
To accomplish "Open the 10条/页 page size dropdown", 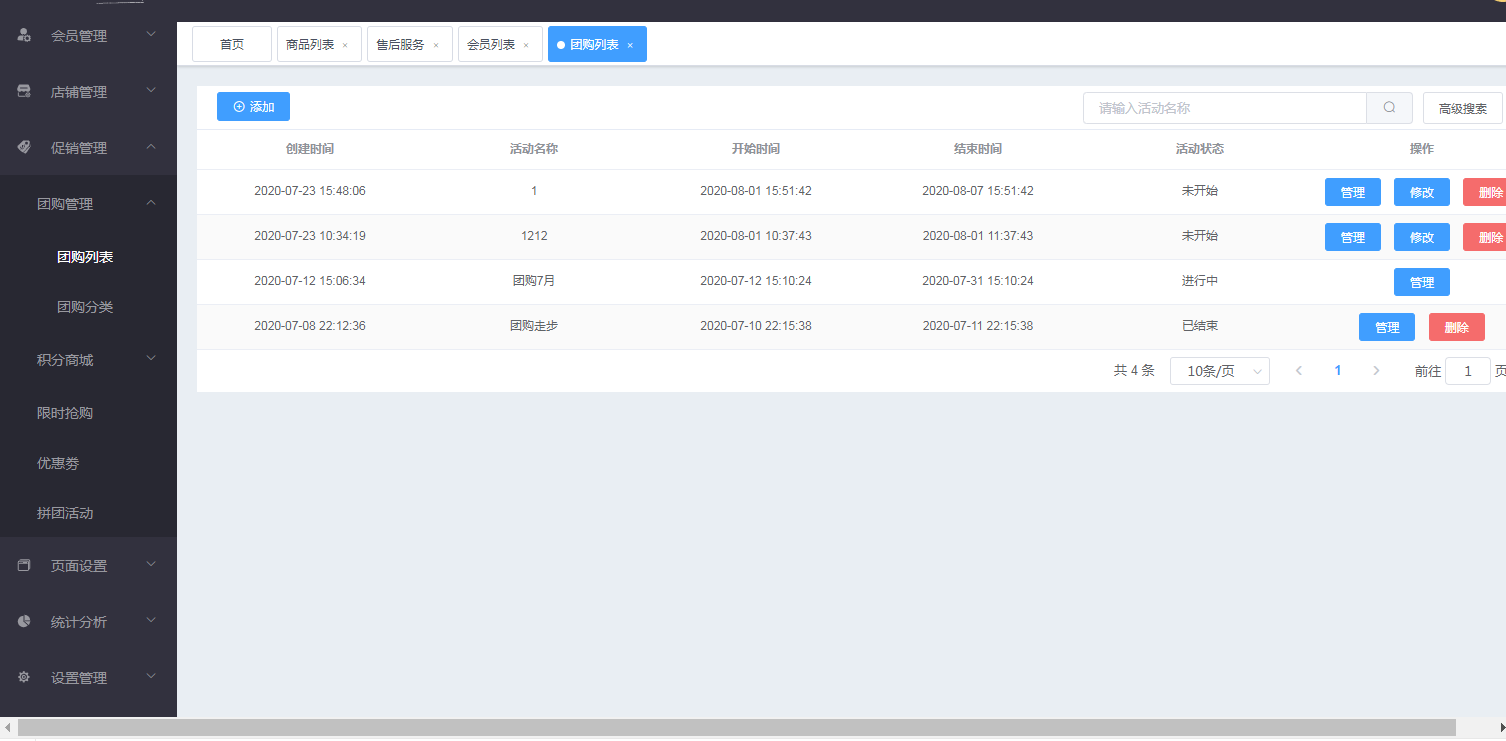I will click(1219, 371).
